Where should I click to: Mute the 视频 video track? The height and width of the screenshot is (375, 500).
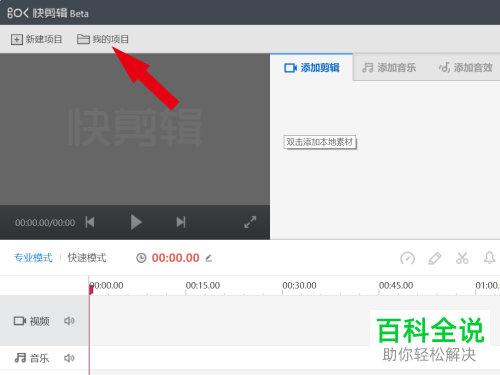tap(69, 321)
